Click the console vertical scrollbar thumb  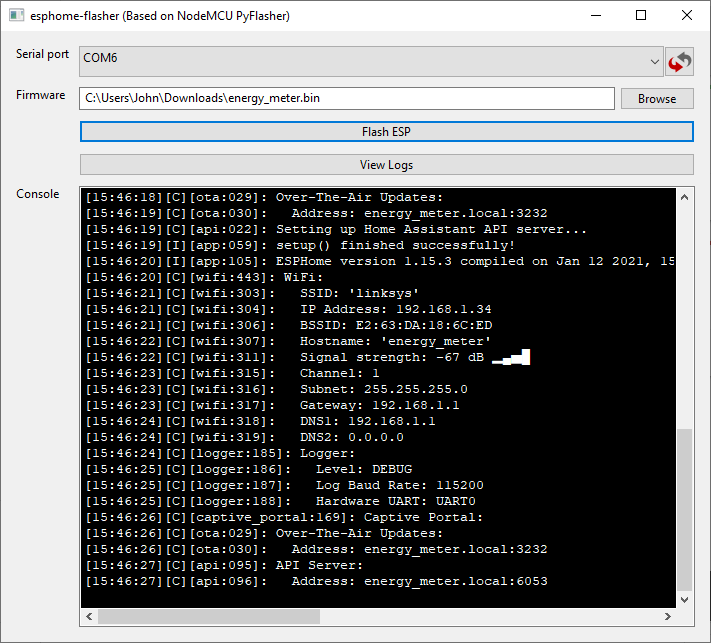coord(685,509)
